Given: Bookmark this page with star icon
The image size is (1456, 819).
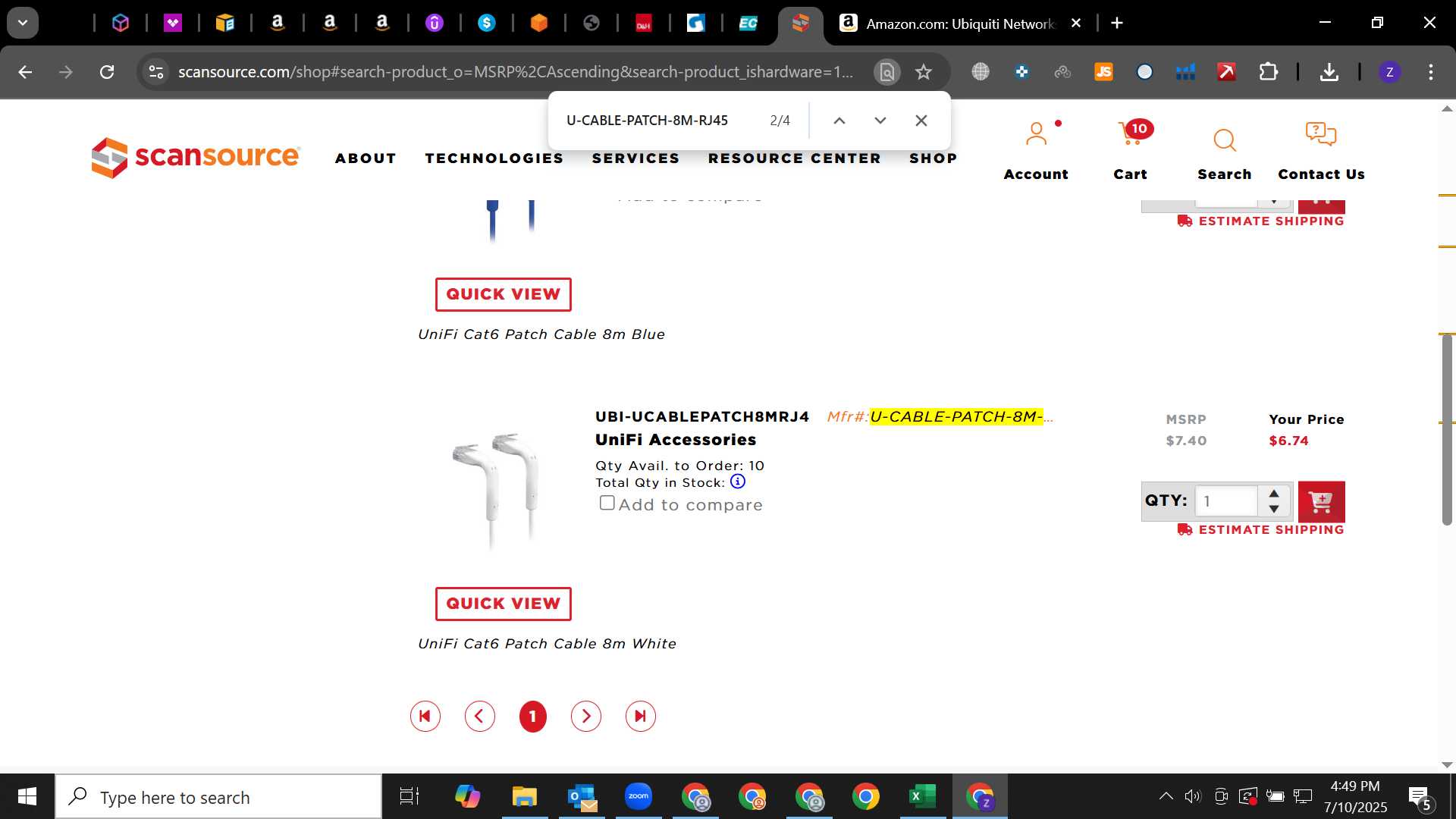Looking at the screenshot, I should coord(923,72).
